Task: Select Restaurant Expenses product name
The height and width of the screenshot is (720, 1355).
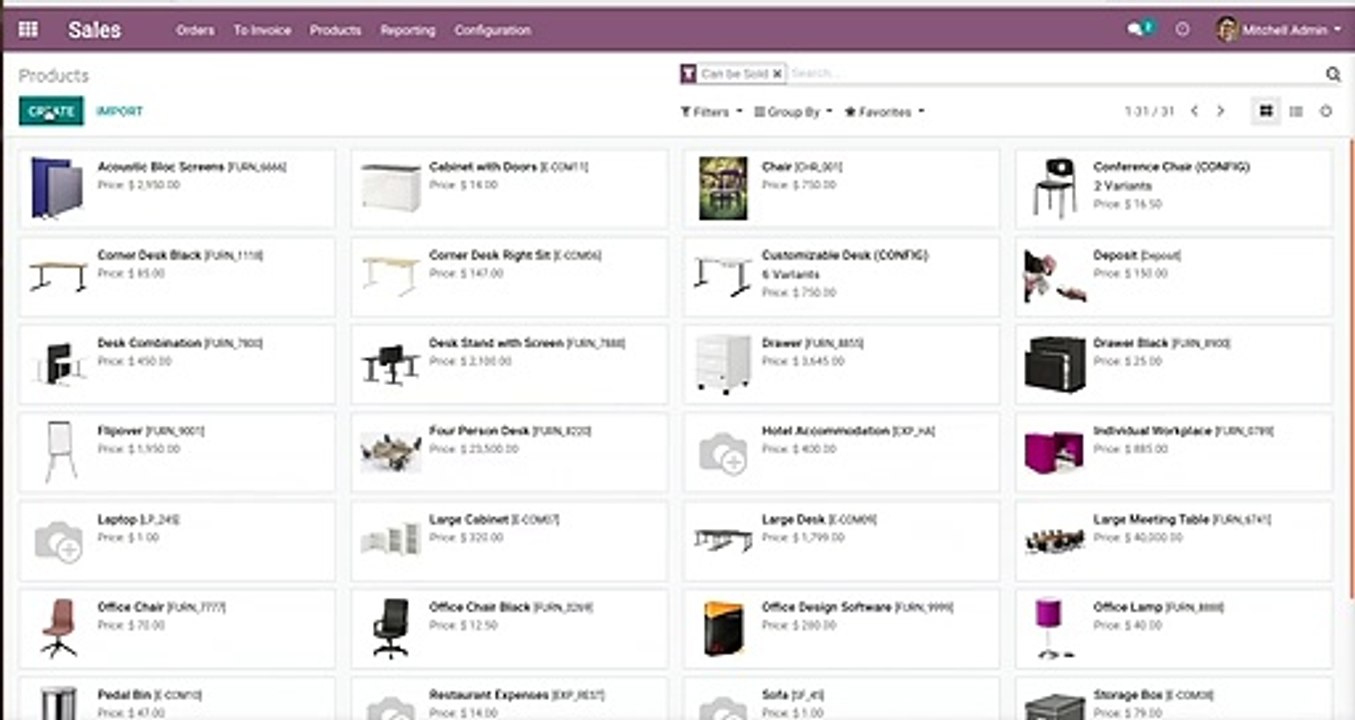Action: (489, 695)
